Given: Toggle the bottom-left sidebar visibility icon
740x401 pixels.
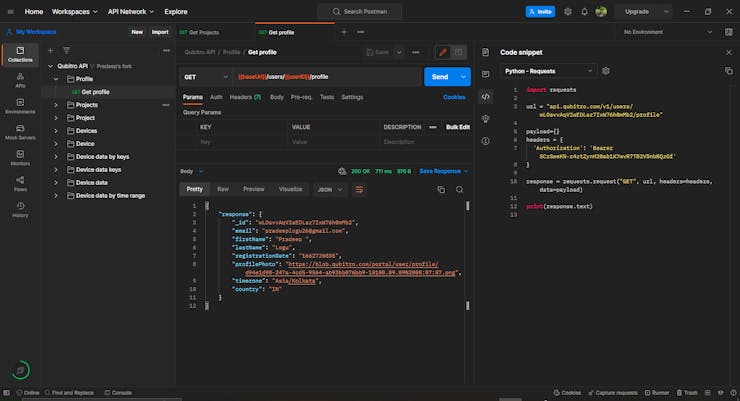Looking at the screenshot, I should click(x=8, y=393).
